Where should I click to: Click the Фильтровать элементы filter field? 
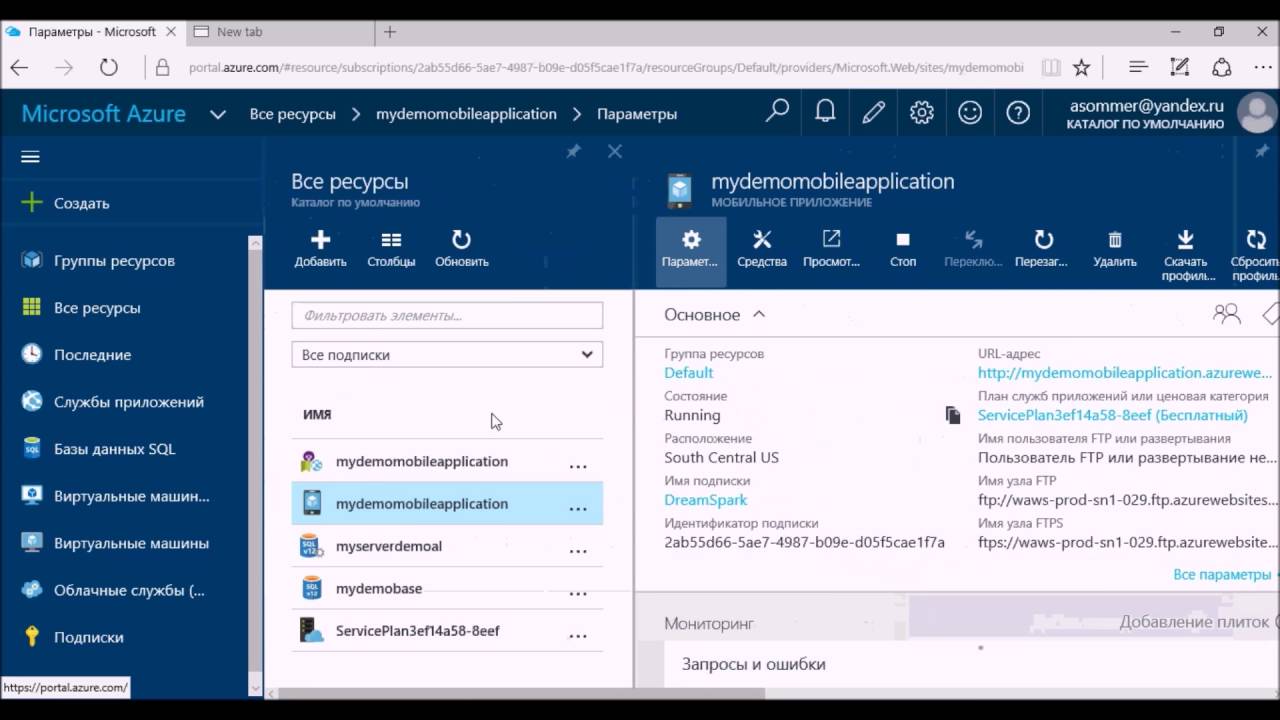pyautogui.click(x=447, y=315)
